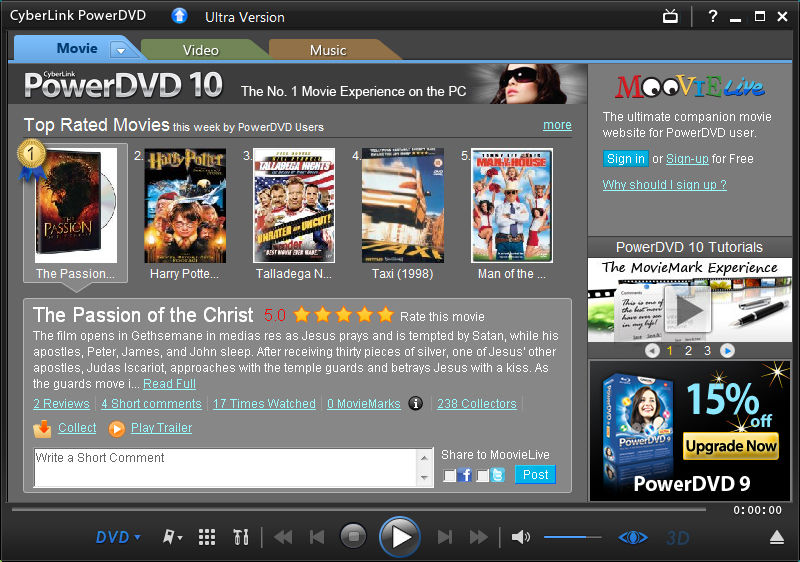Click comment box scroll up arrow
Viewport: 800px width, 562px height.
424,458
